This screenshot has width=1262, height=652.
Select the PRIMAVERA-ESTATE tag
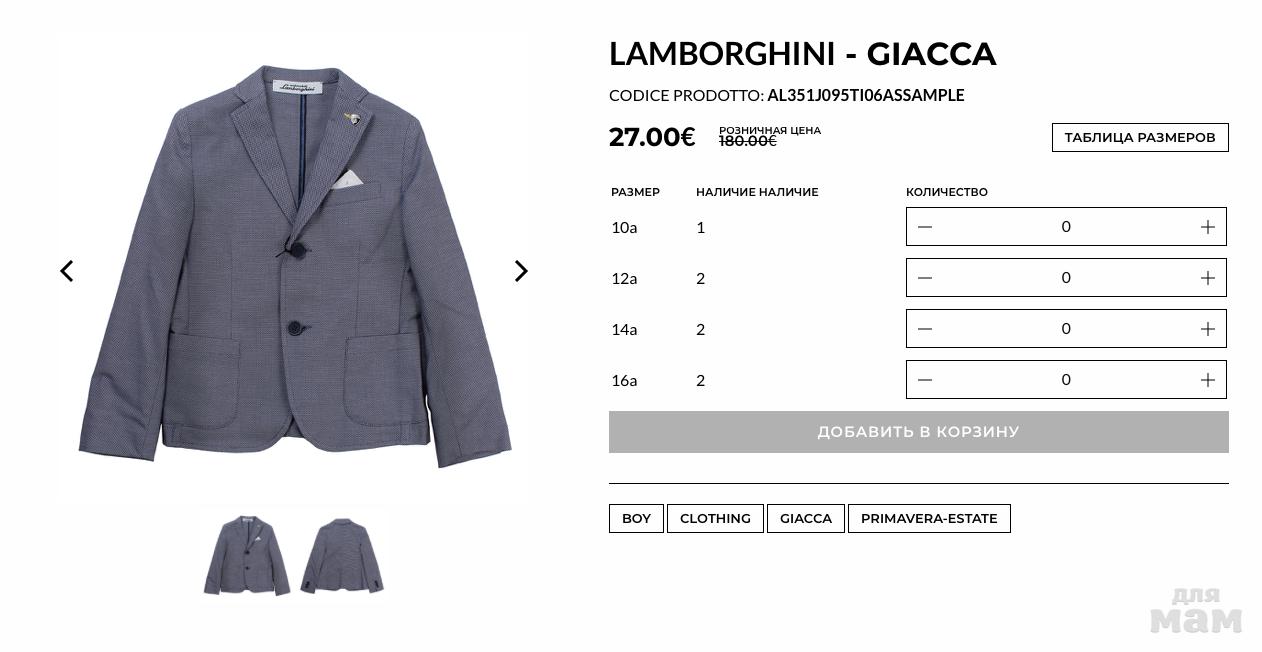point(929,518)
